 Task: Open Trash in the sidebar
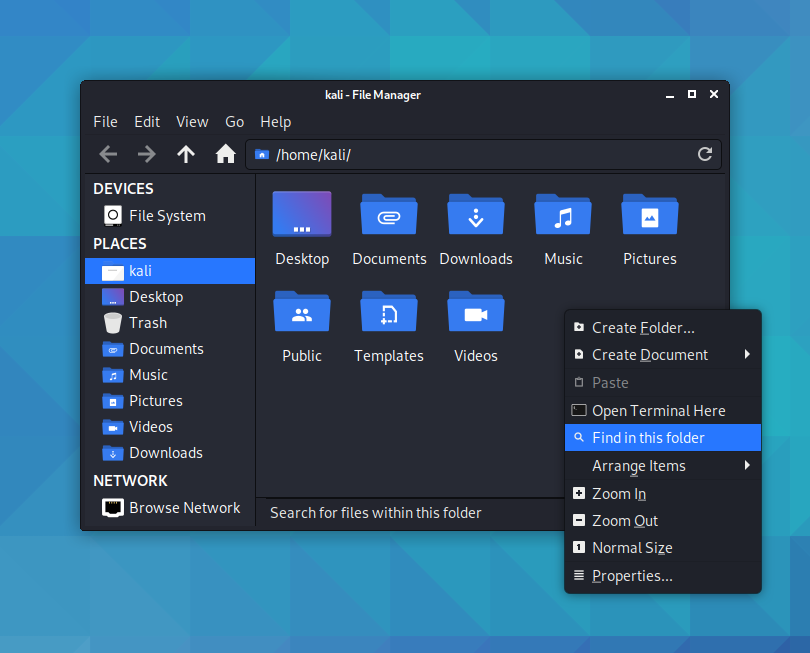[170, 323]
